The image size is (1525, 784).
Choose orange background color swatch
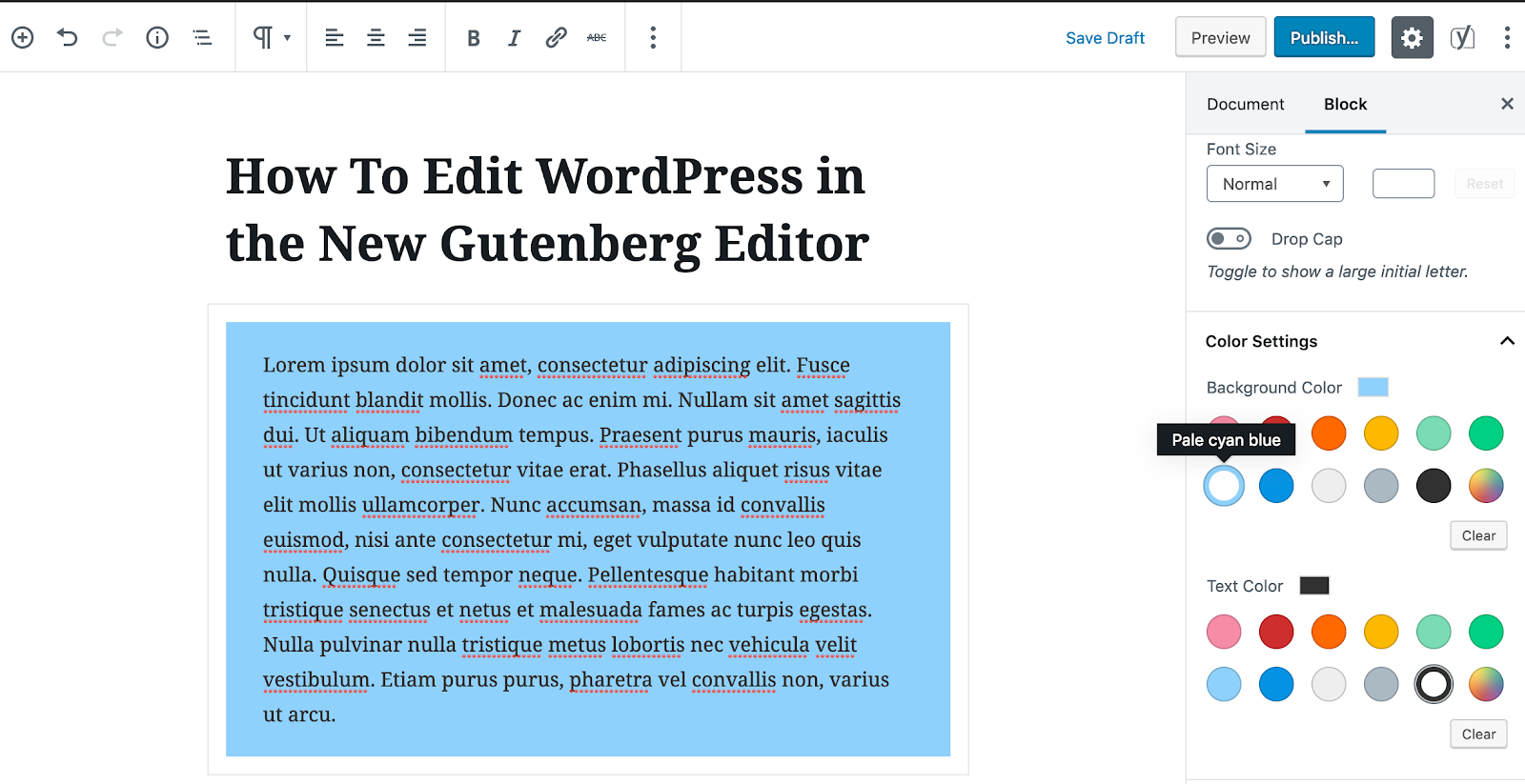[1329, 433]
